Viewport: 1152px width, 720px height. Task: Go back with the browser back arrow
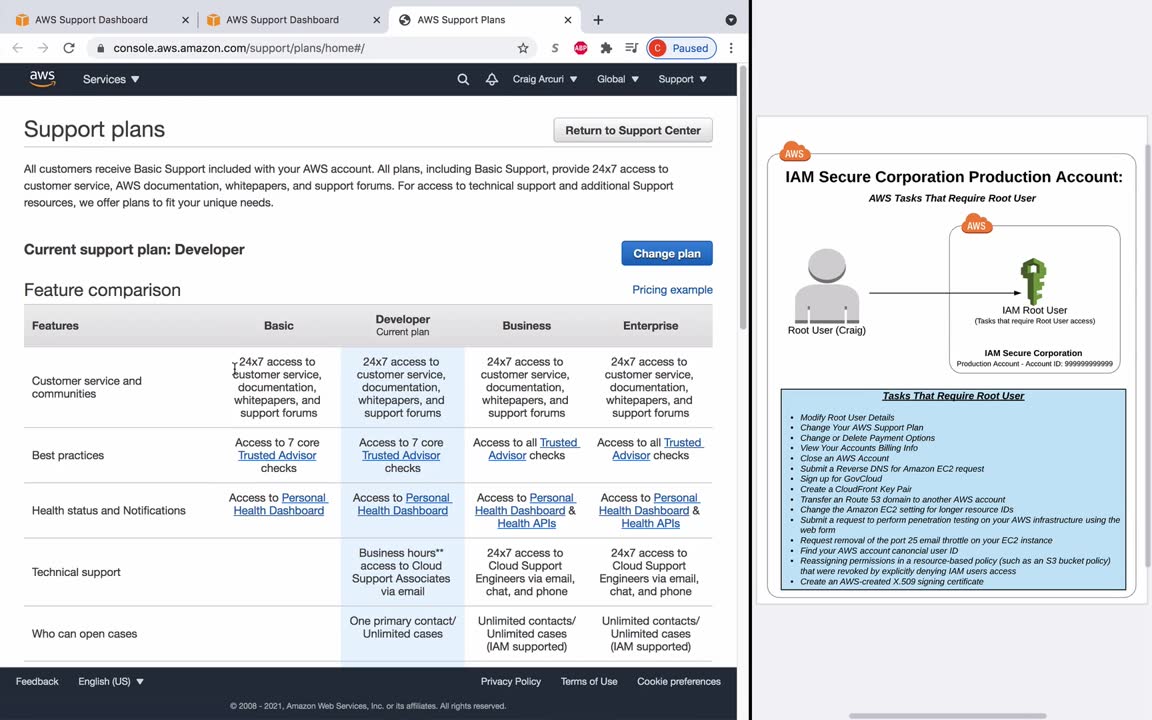(x=18, y=48)
